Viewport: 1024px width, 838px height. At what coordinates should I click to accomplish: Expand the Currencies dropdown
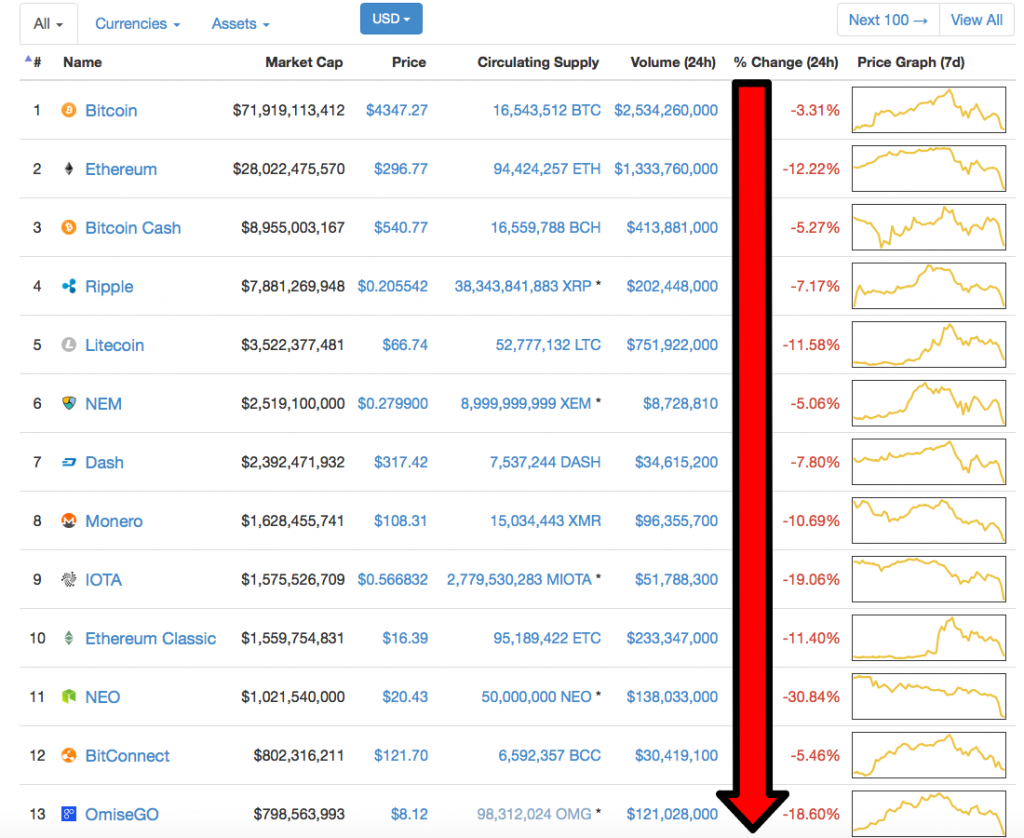(137, 24)
